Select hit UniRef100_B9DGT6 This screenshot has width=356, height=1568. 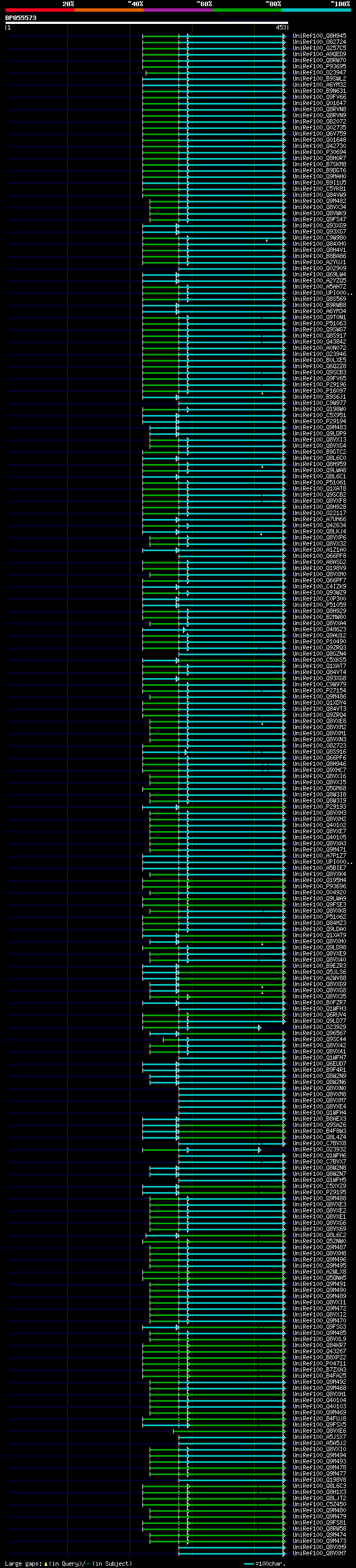click(319, 170)
